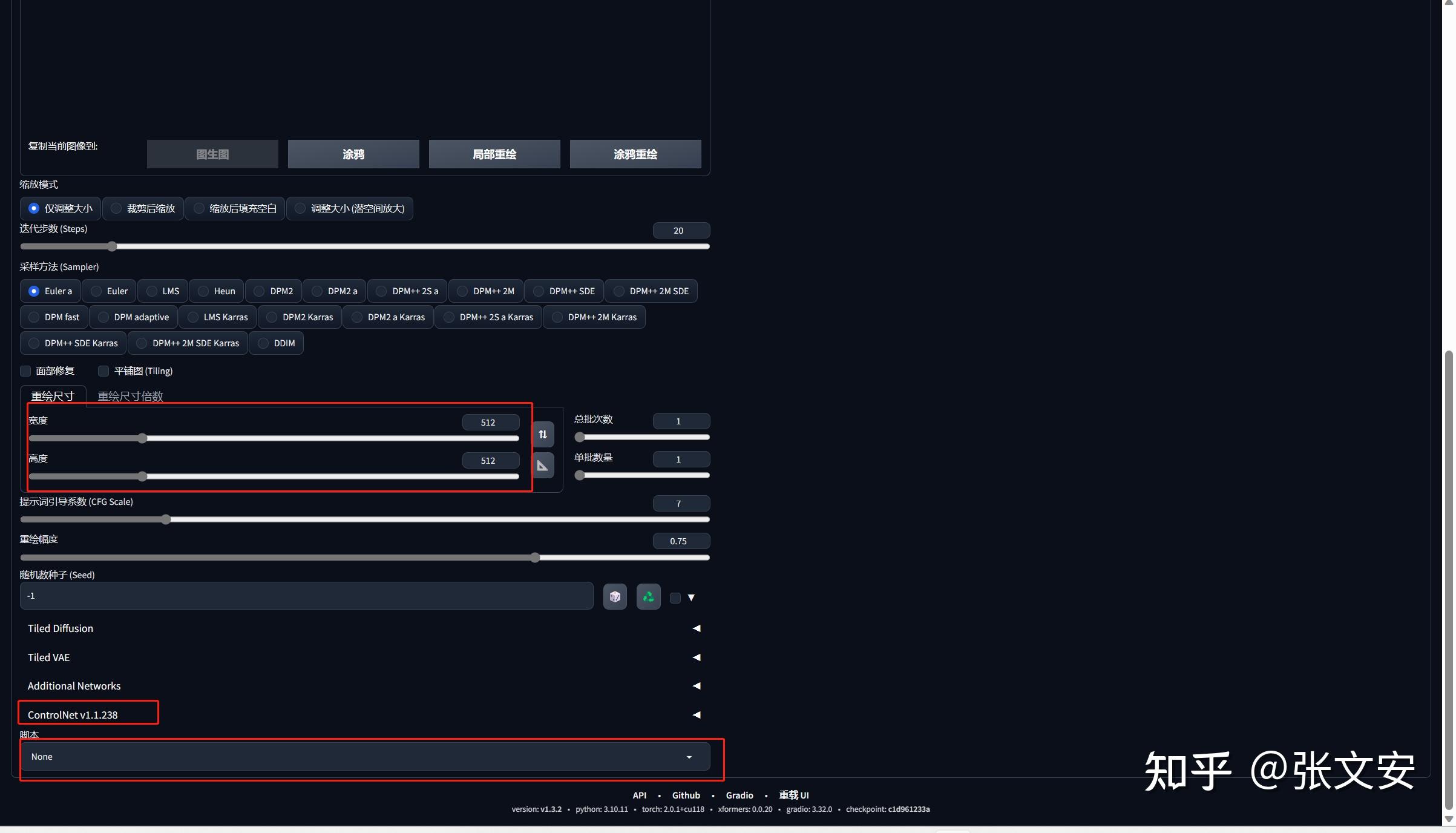Screen dimensions: 1456x833
Task: Collapse the Tiled Diffusion section arrow icon
Action: pos(696,628)
